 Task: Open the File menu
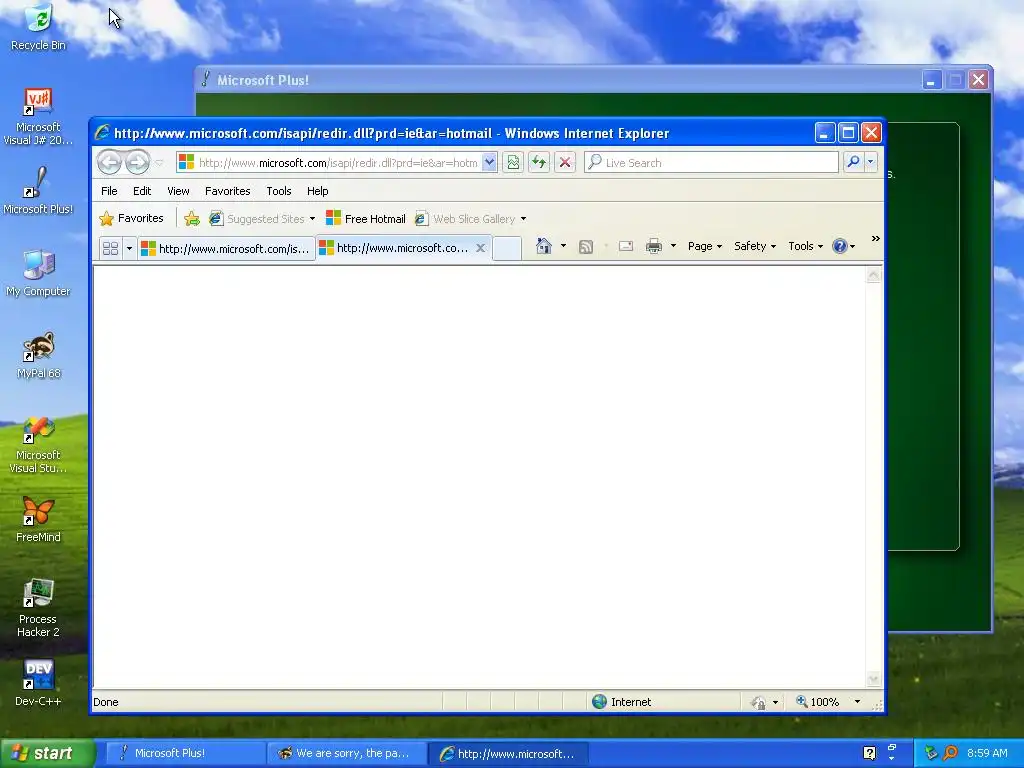click(x=109, y=191)
